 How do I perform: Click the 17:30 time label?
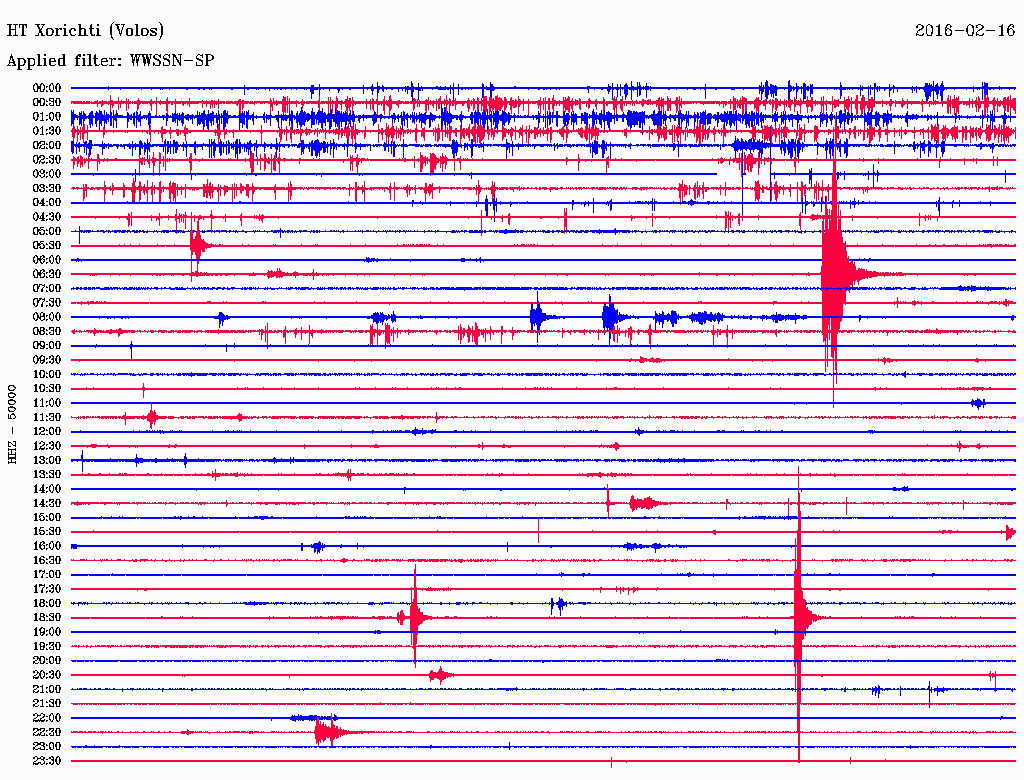tap(47, 589)
